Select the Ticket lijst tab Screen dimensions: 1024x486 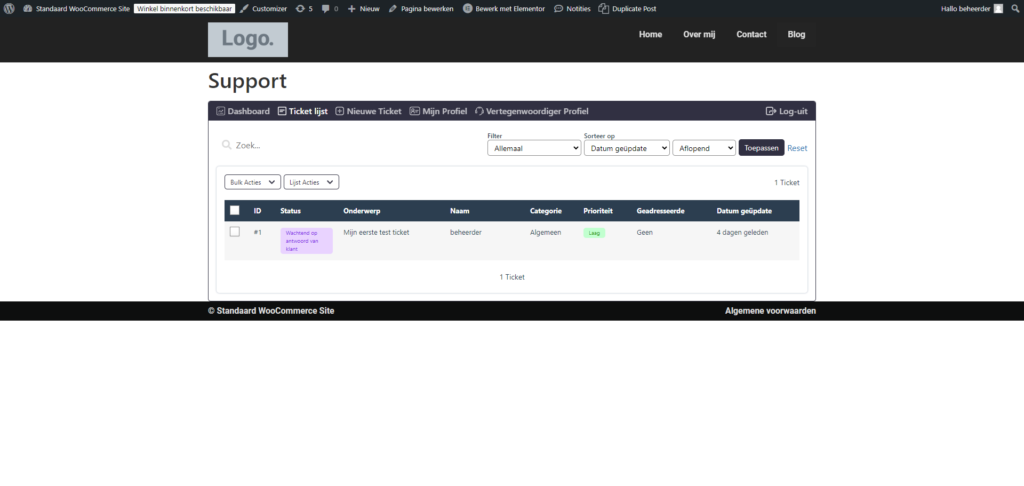pyautogui.click(x=302, y=111)
